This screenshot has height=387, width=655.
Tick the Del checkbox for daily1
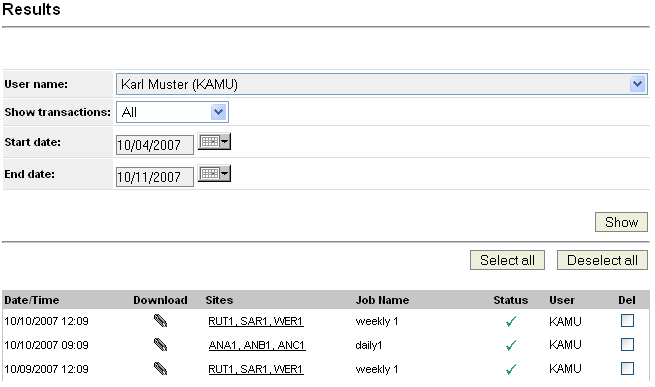627,344
